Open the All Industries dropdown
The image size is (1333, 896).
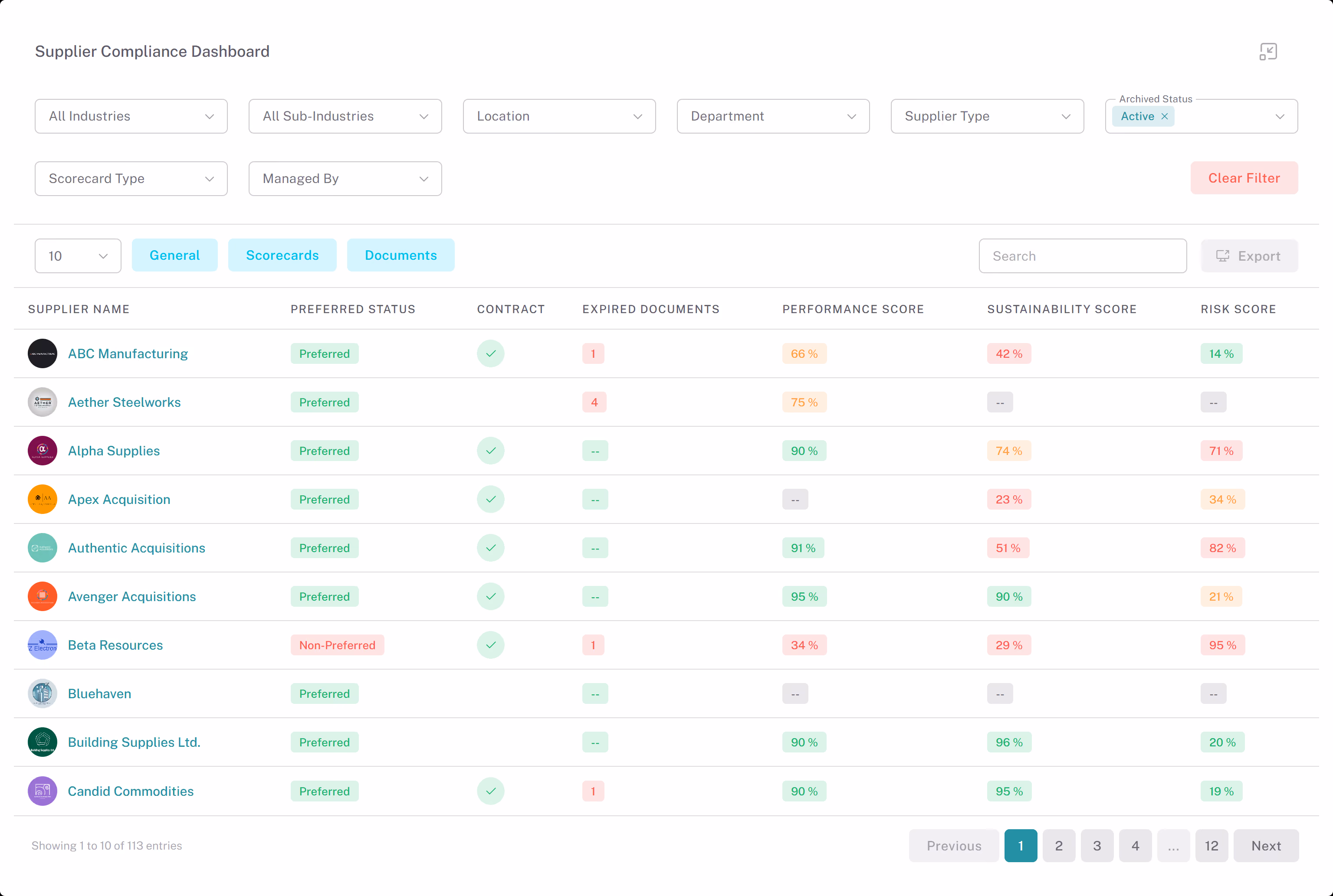[131, 116]
